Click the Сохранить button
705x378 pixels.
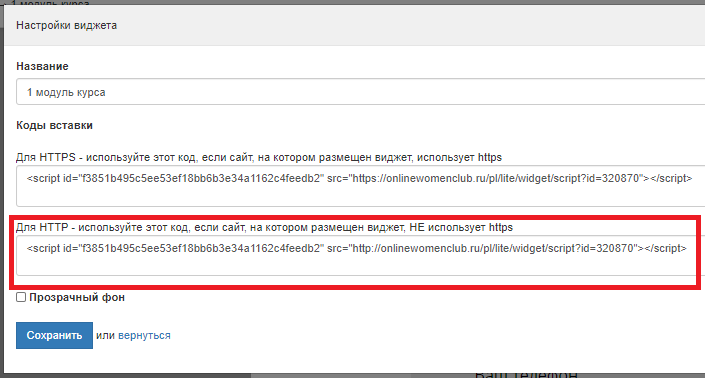tap(54, 335)
